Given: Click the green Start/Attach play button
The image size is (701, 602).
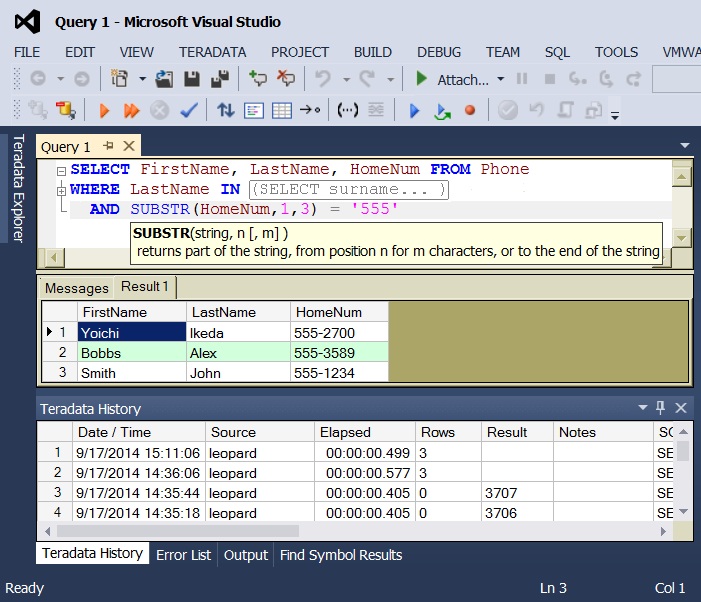Looking at the screenshot, I should pos(421,79).
